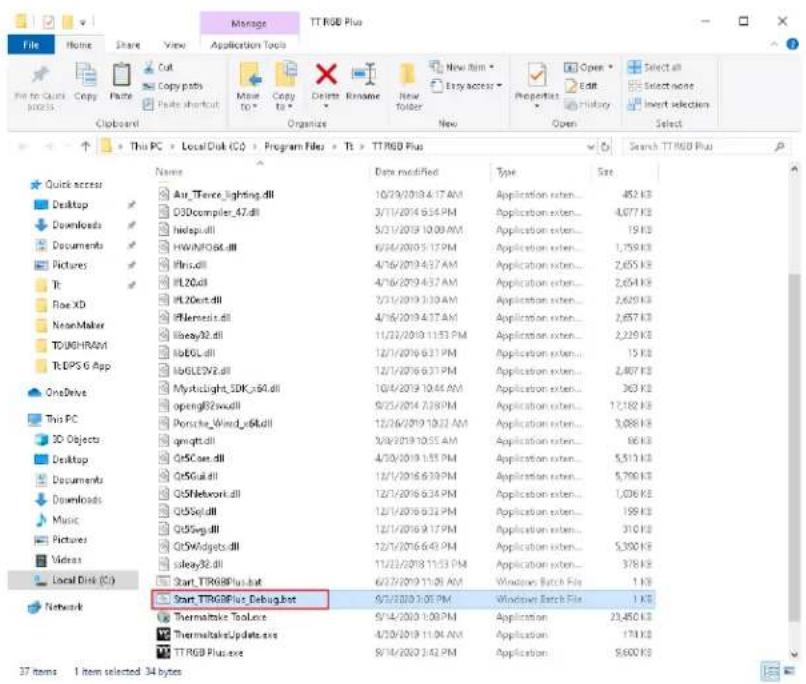Open the Quick Access Toolbar customize arrow
Screen dimensions: 806x684
point(83,22)
